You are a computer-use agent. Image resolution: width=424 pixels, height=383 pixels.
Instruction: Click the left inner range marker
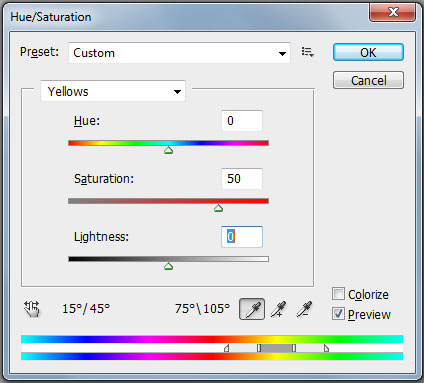coord(259,348)
